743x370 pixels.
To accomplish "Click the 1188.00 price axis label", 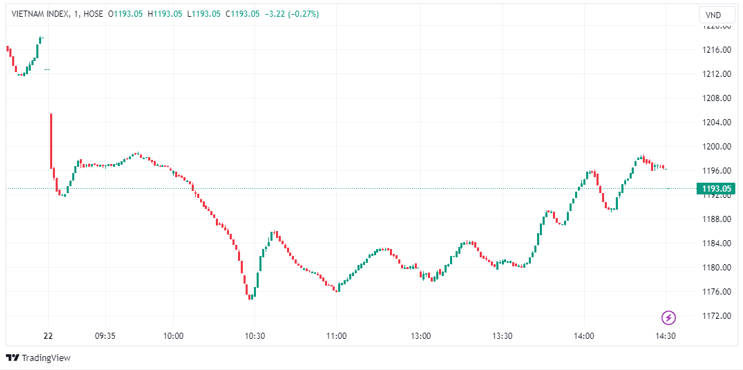I will [716, 219].
